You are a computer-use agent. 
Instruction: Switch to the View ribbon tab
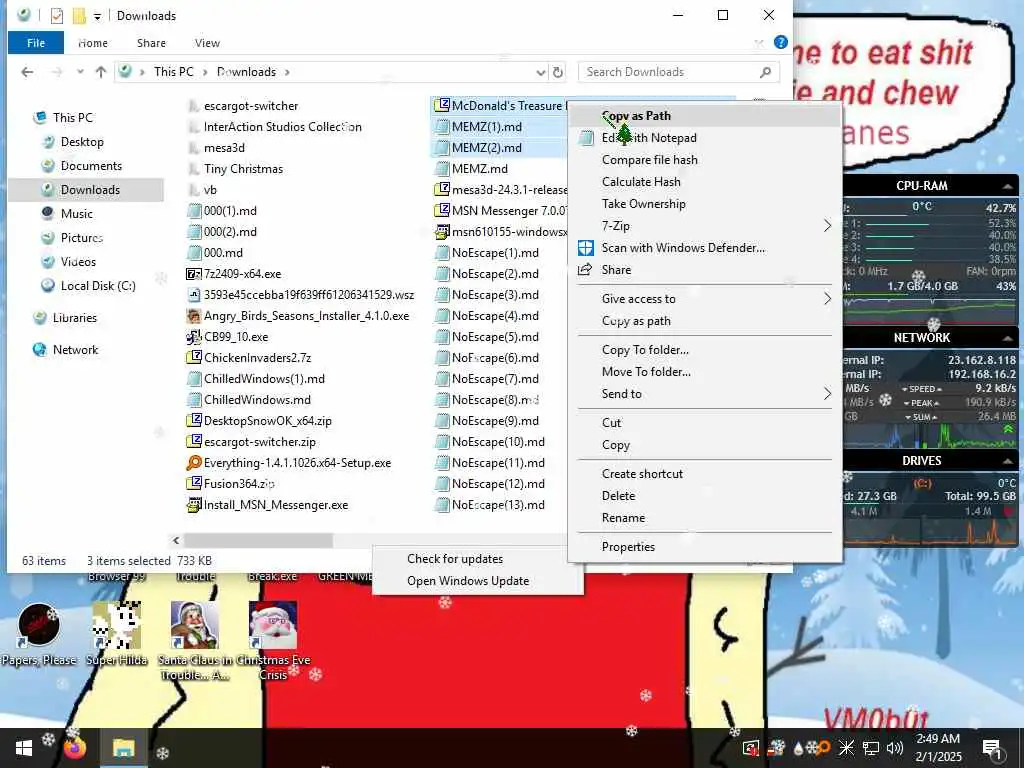pyautogui.click(x=207, y=43)
